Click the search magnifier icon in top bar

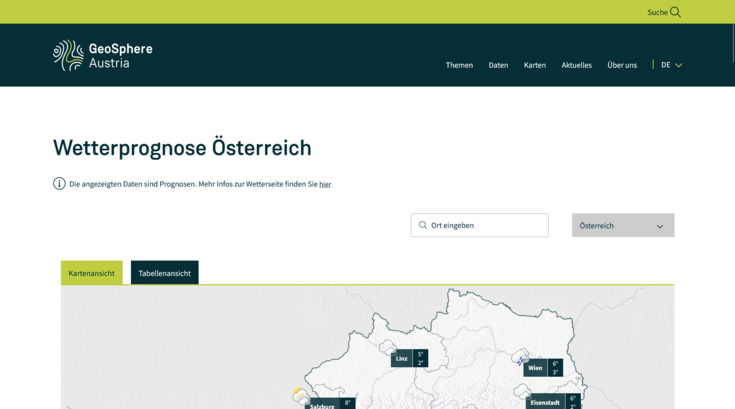(675, 12)
